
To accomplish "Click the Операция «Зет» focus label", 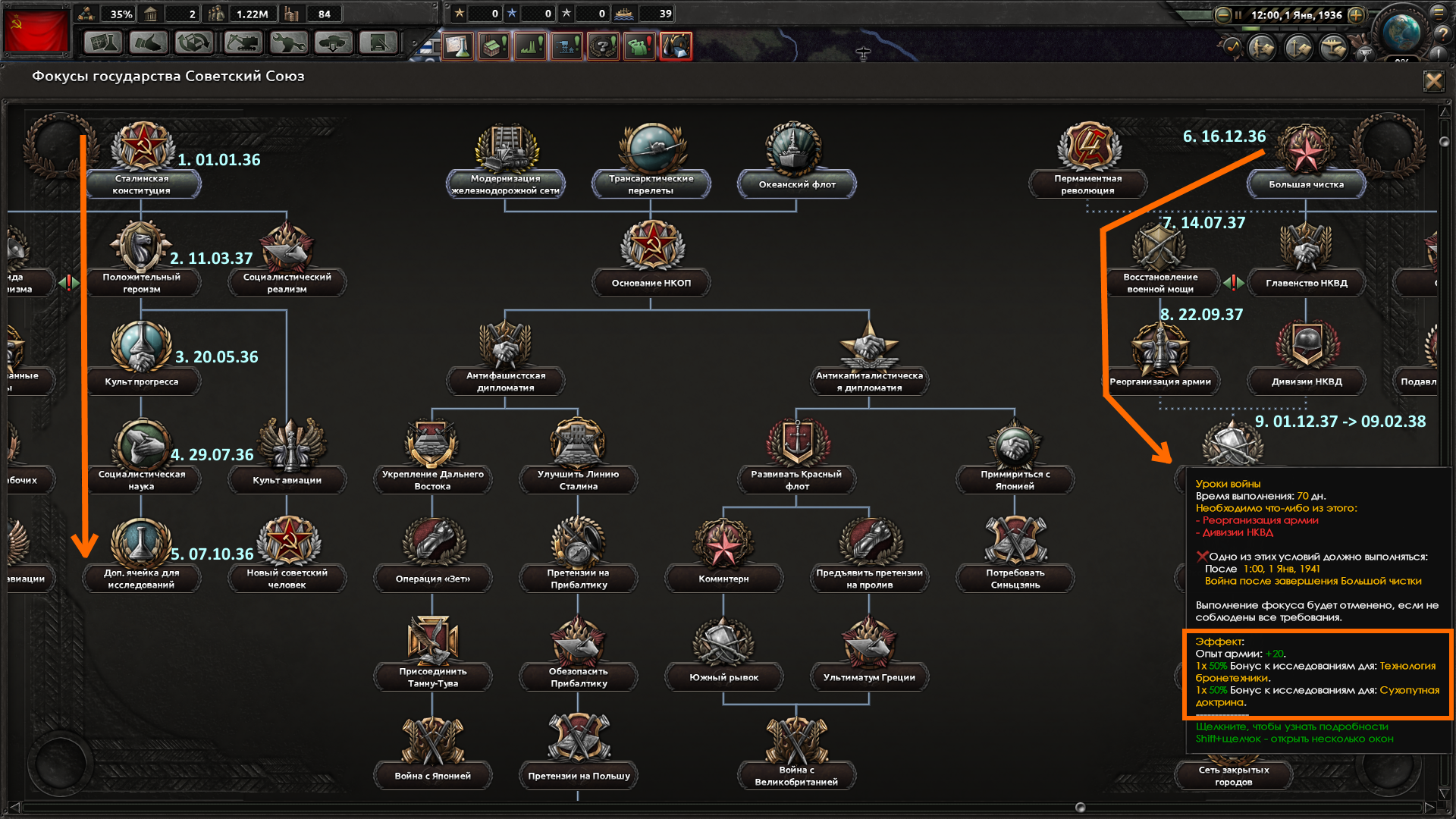I will [432, 579].
